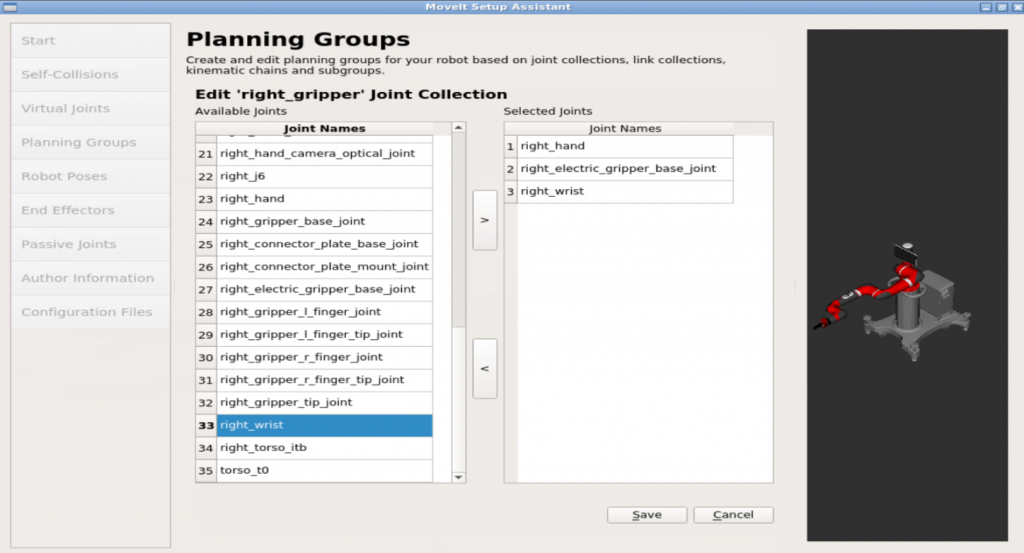1024x553 pixels.
Task: Remove joint with < button
Action: (485, 368)
